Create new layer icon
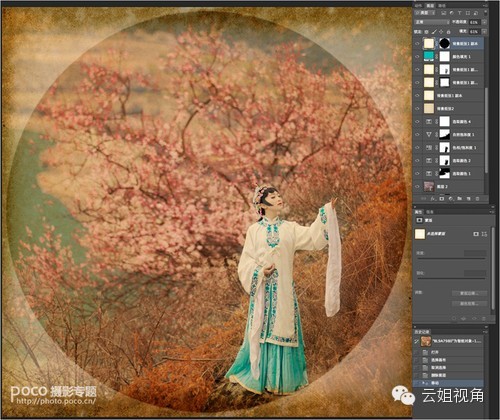 (468, 199)
